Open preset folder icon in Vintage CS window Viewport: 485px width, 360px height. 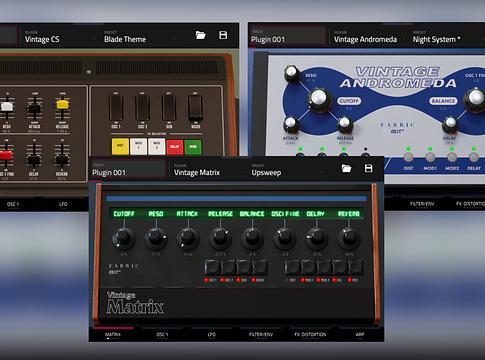200,35
